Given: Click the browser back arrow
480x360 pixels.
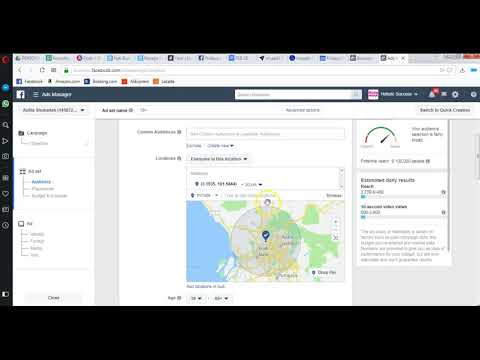Looking at the screenshot, I should (20, 70).
